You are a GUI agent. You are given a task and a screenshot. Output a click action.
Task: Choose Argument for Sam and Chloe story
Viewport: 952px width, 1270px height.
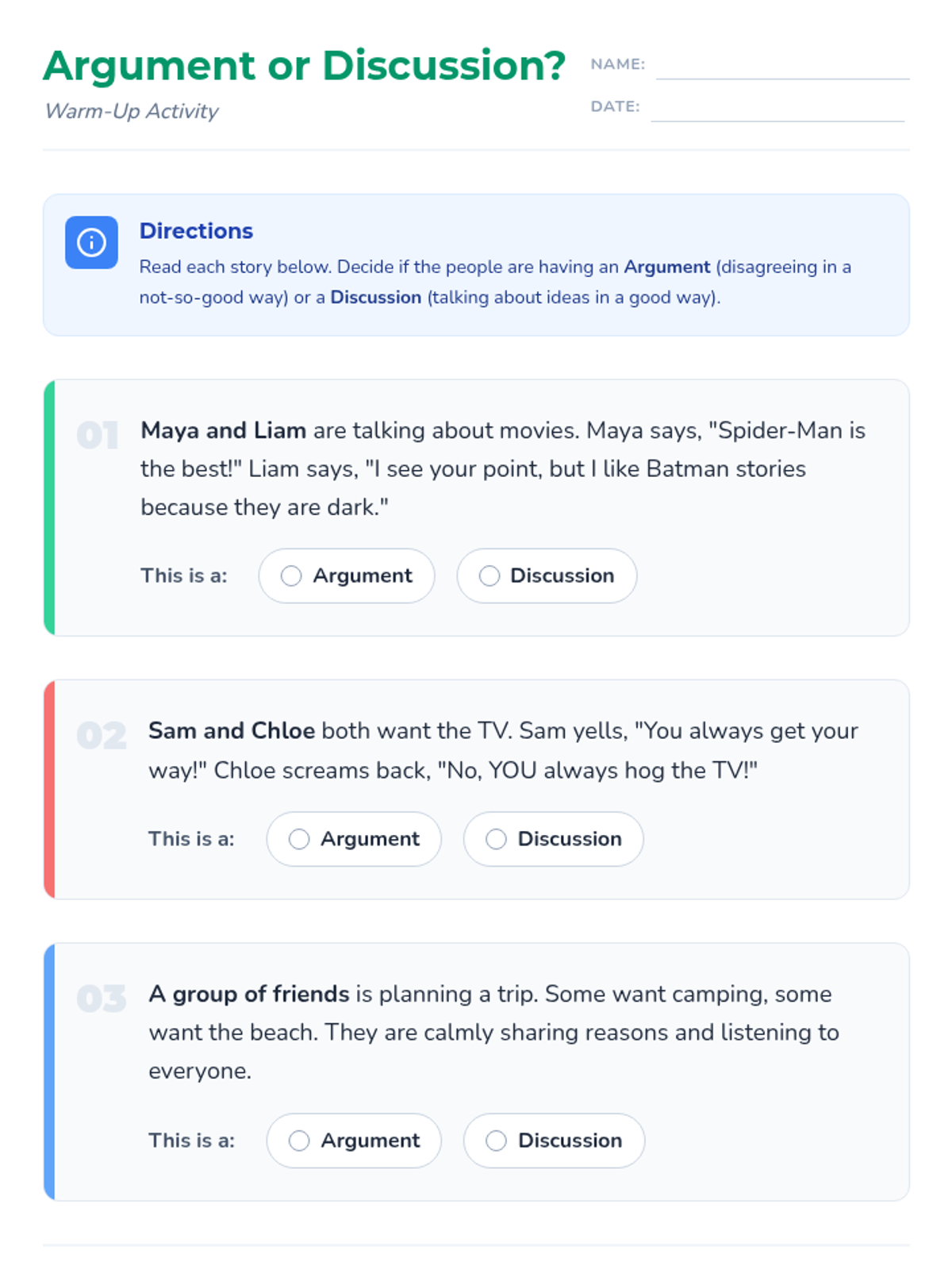pyautogui.click(x=354, y=839)
